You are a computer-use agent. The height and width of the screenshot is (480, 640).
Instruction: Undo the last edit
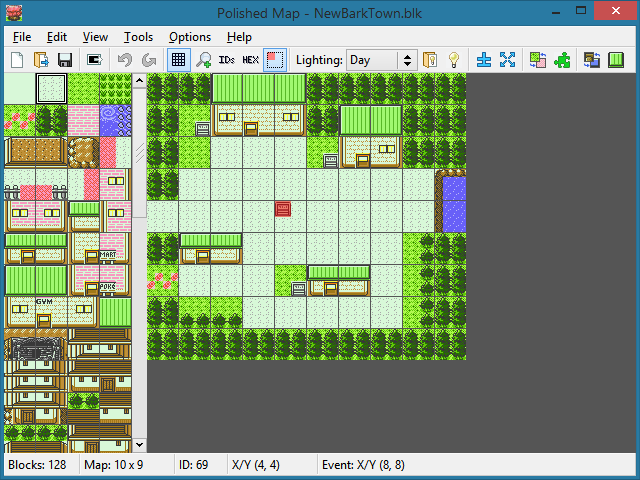coord(124,60)
